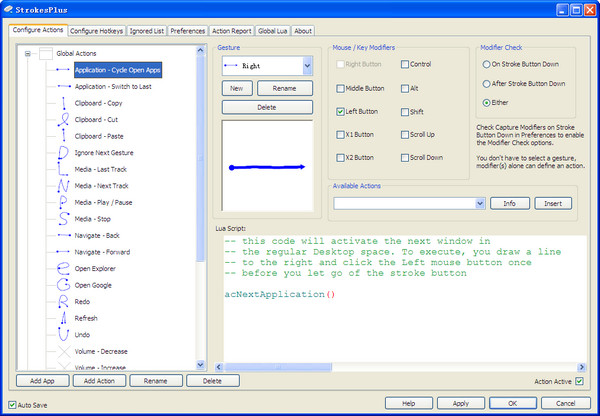Image resolution: width=600 pixels, height=416 pixels.
Task: Click the gesture Delete button
Action: [x=267, y=107]
